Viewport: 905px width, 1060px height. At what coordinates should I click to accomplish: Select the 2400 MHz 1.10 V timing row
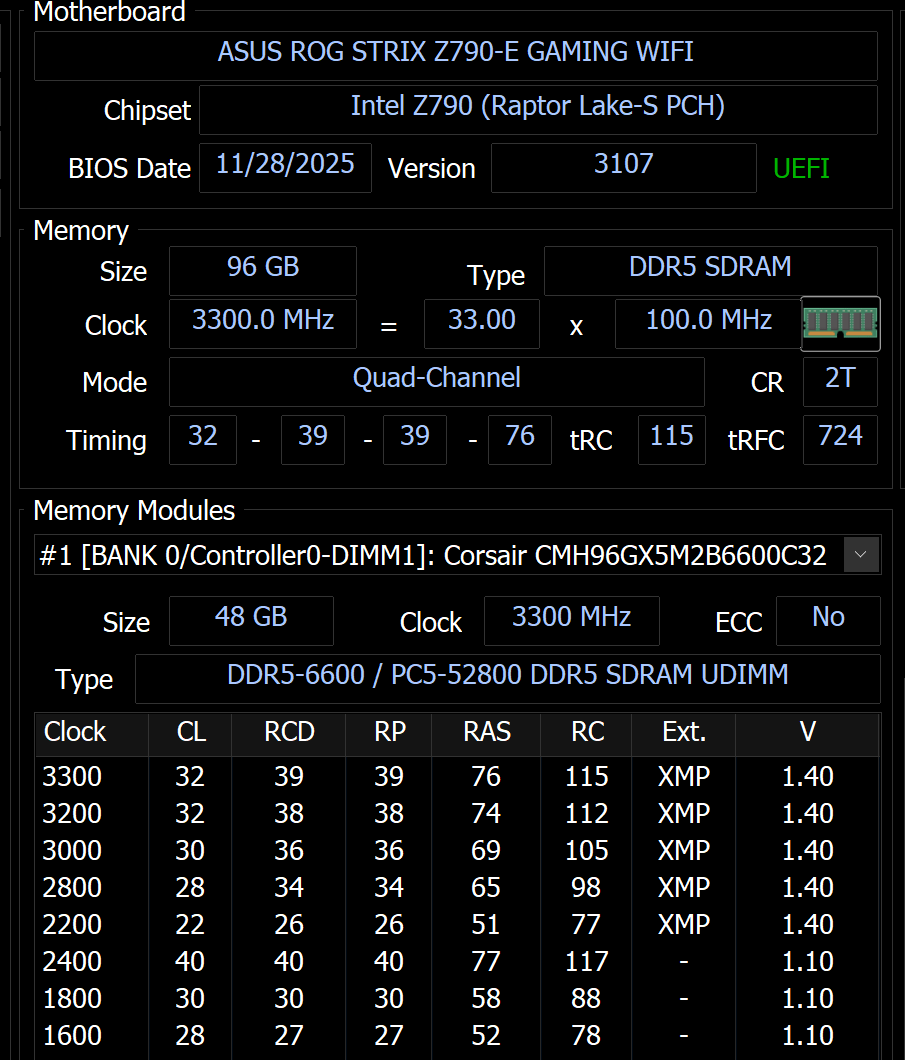click(438, 961)
